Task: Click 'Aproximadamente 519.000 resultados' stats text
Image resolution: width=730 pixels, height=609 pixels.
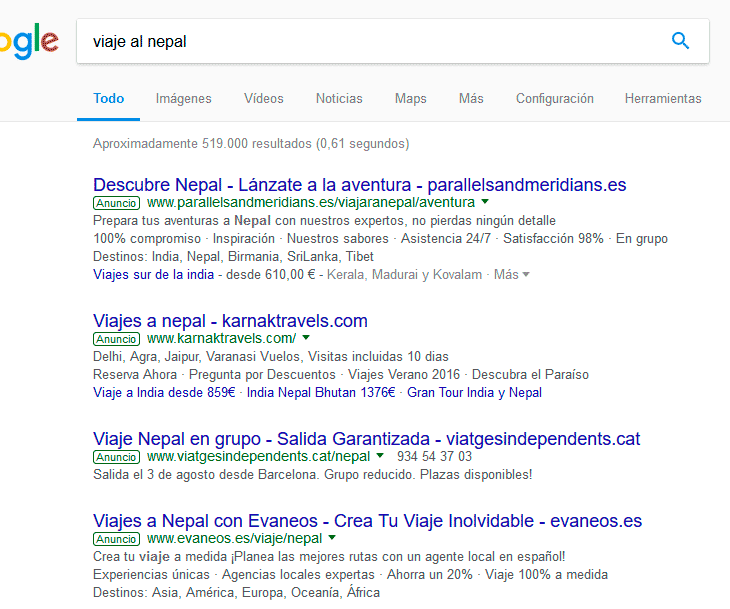Action: coord(251,143)
